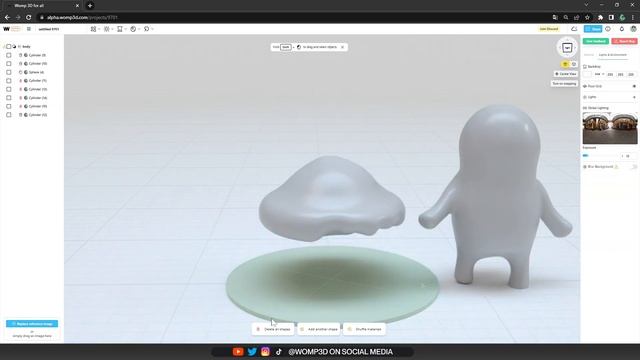Click the Global Lighting HDRI thumbnail
Screen dimensions: 640x360
click(x=610, y=128)
